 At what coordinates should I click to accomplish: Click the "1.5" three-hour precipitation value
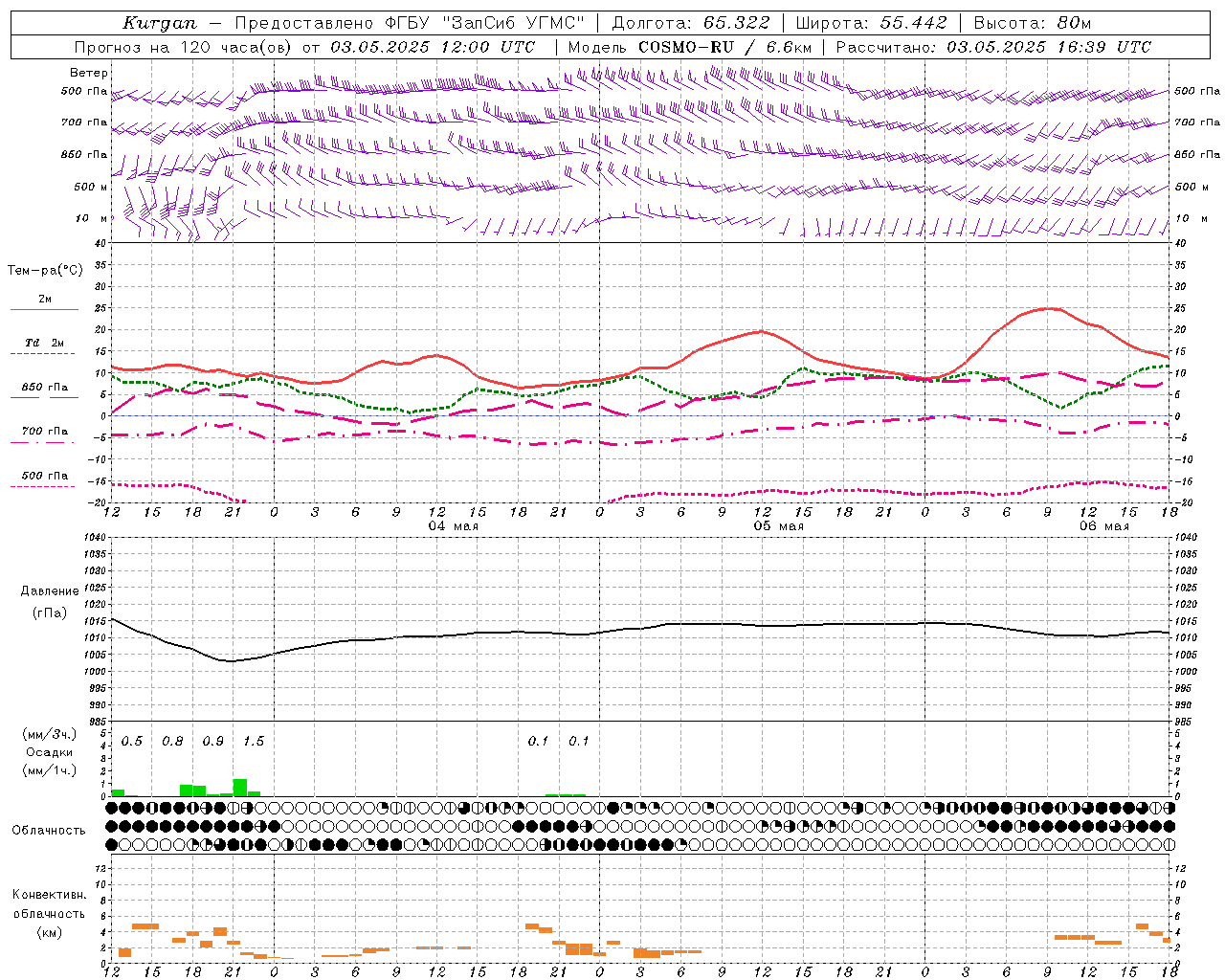[254, 742]
